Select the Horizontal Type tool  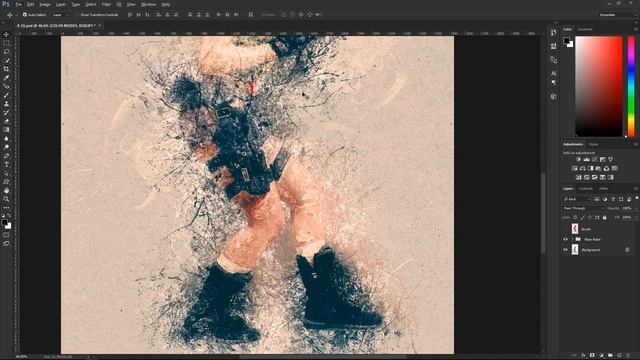pos(6,164)
